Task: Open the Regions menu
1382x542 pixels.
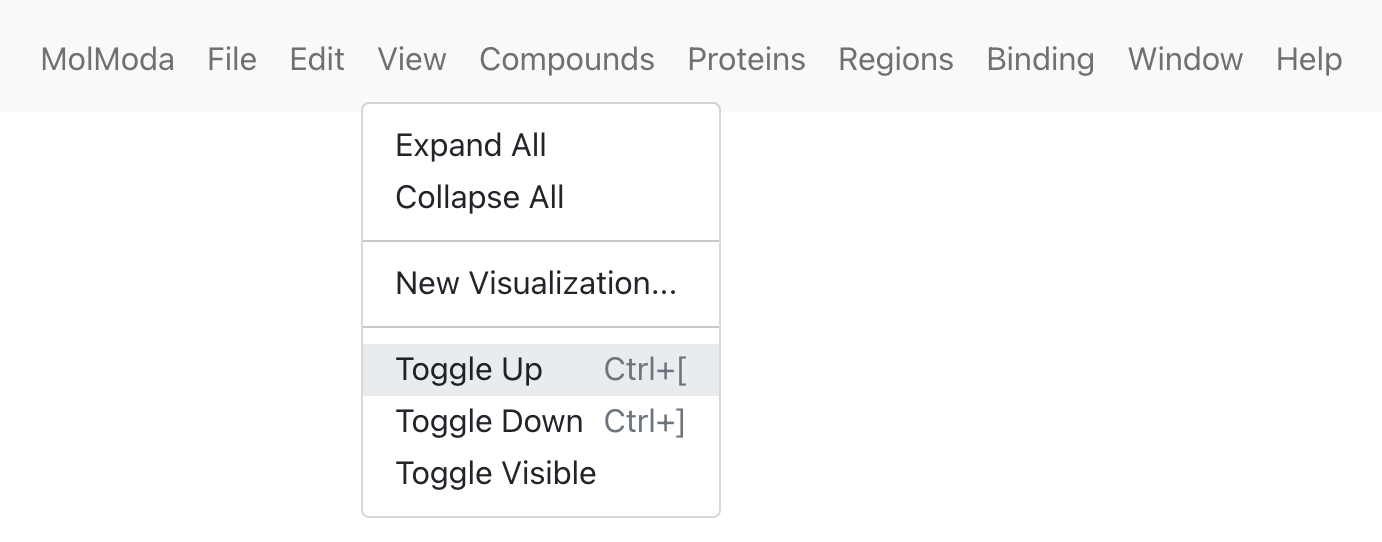Action: pyautogui.click(x=896, y=59)
